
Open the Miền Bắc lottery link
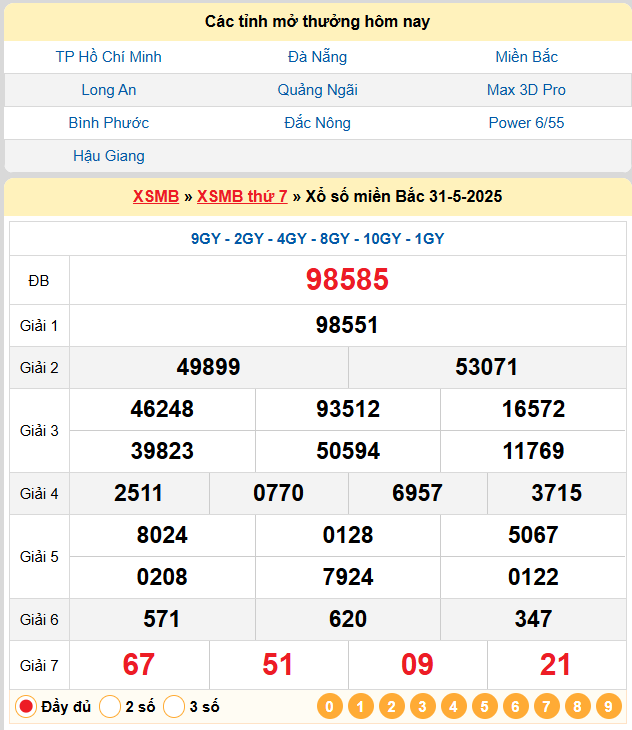[526, 57]
